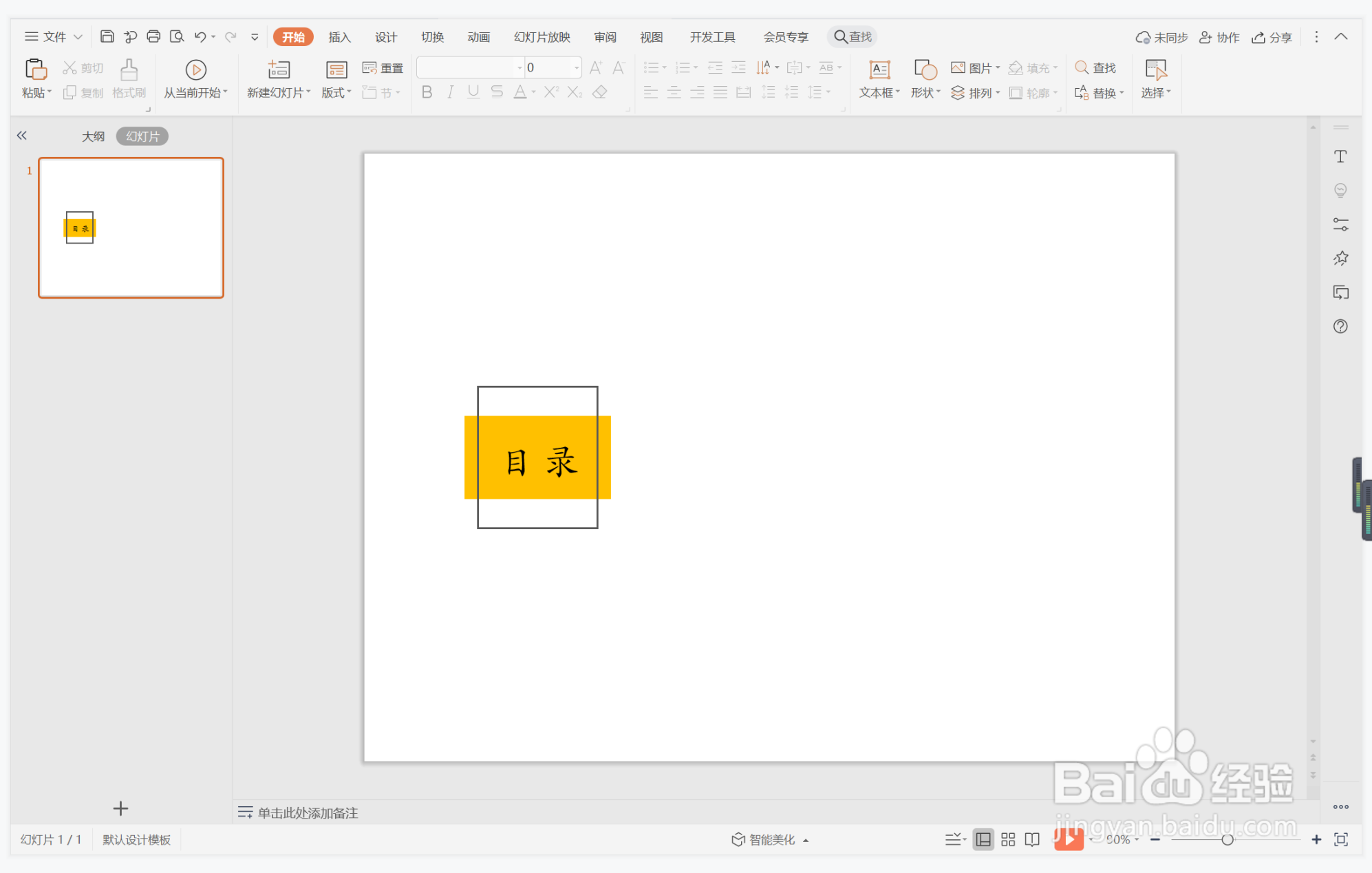Align text left
This screenshot has height=873, width=1372.
click(x=651, y=92)
